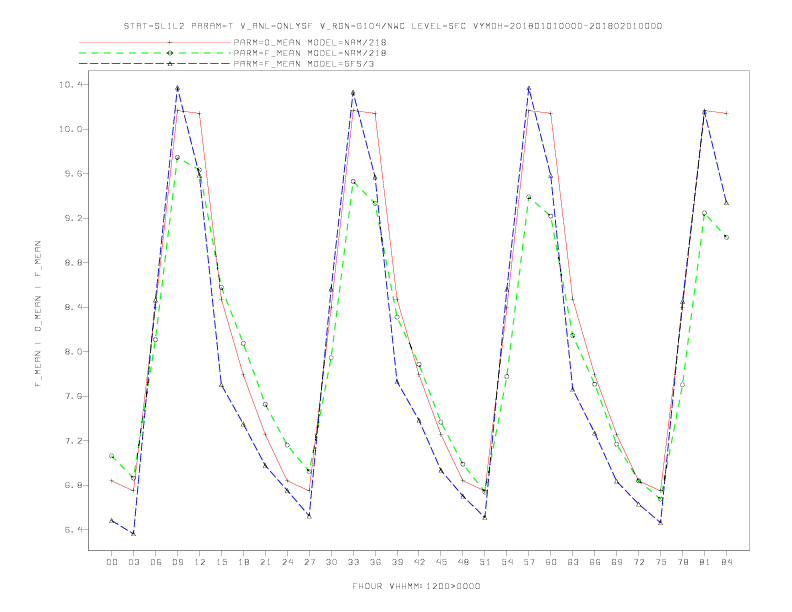
Task: Click x-axis tick label 60
Action: coord(551,562)
